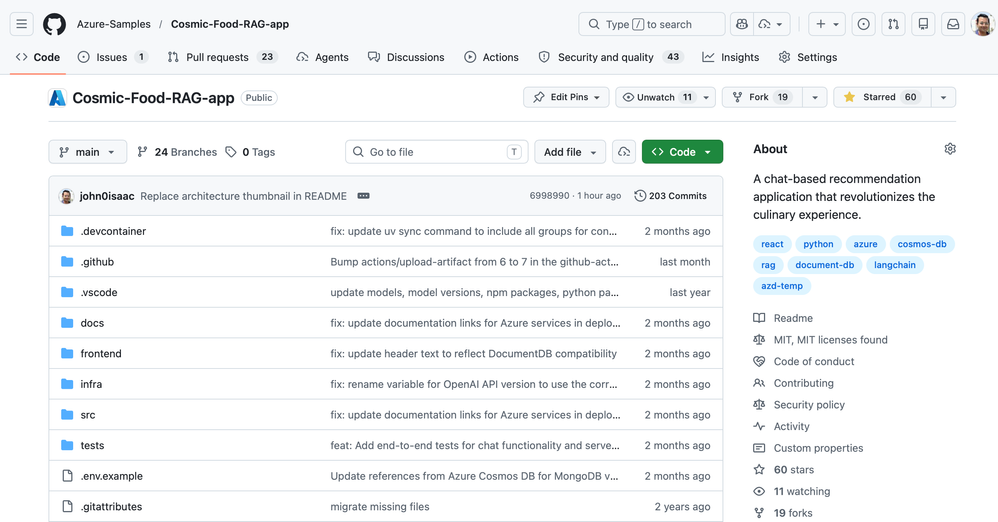The width and height of the screenshot is (998, 522).
Task: Switch to the Code tab
Action: click(38, 57)
